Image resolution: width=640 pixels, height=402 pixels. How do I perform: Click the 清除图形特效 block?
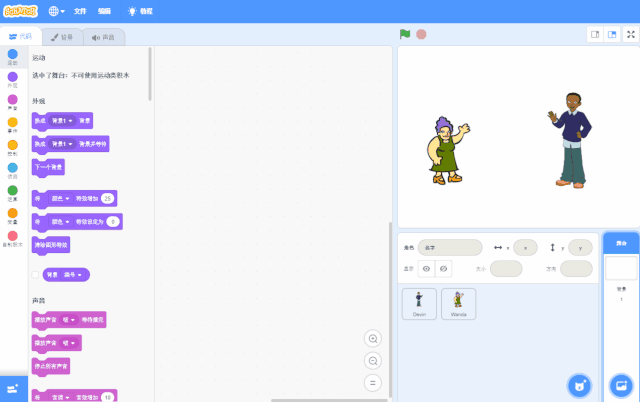click(51, 245)
